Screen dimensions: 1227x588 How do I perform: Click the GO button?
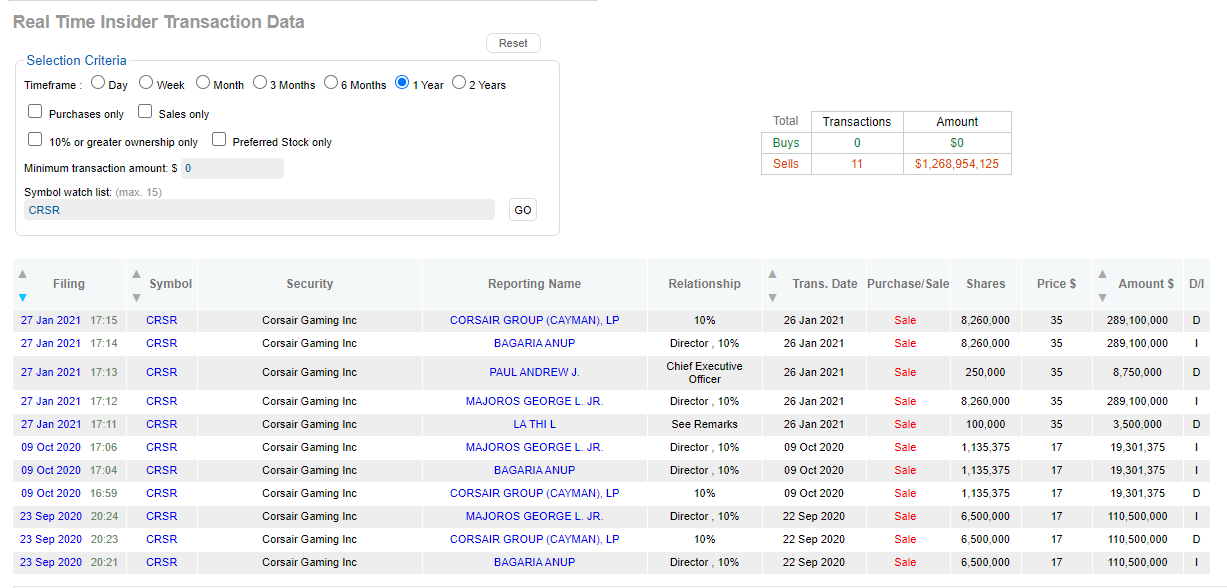[x=523, y=210]
